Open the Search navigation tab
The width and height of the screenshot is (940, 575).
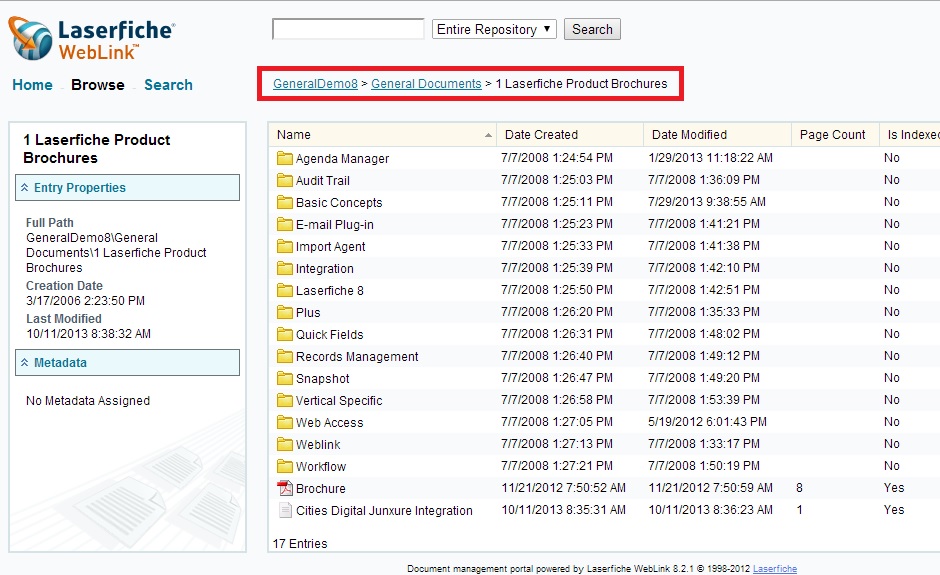coord(168,85)
